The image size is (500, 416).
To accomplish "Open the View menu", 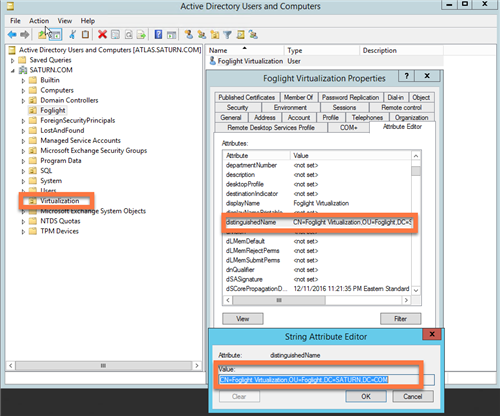I will [65, 21].
